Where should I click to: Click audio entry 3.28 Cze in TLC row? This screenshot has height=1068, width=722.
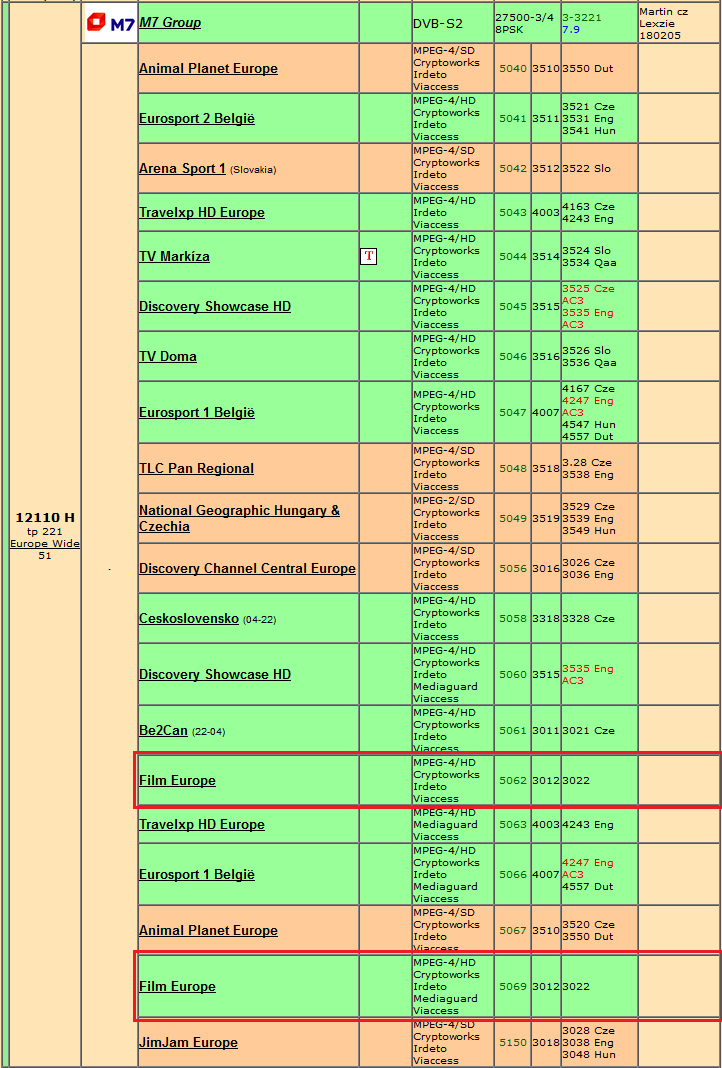(x=586, y=462)
